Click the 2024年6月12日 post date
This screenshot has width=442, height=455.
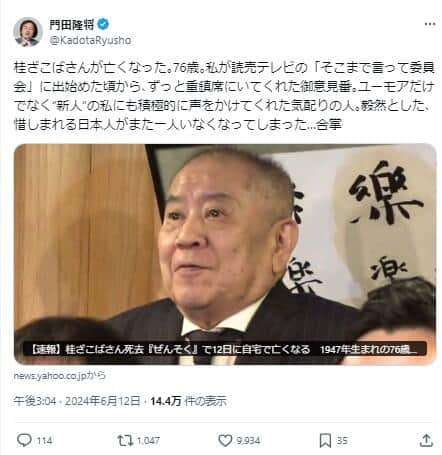tap(103, 401)
